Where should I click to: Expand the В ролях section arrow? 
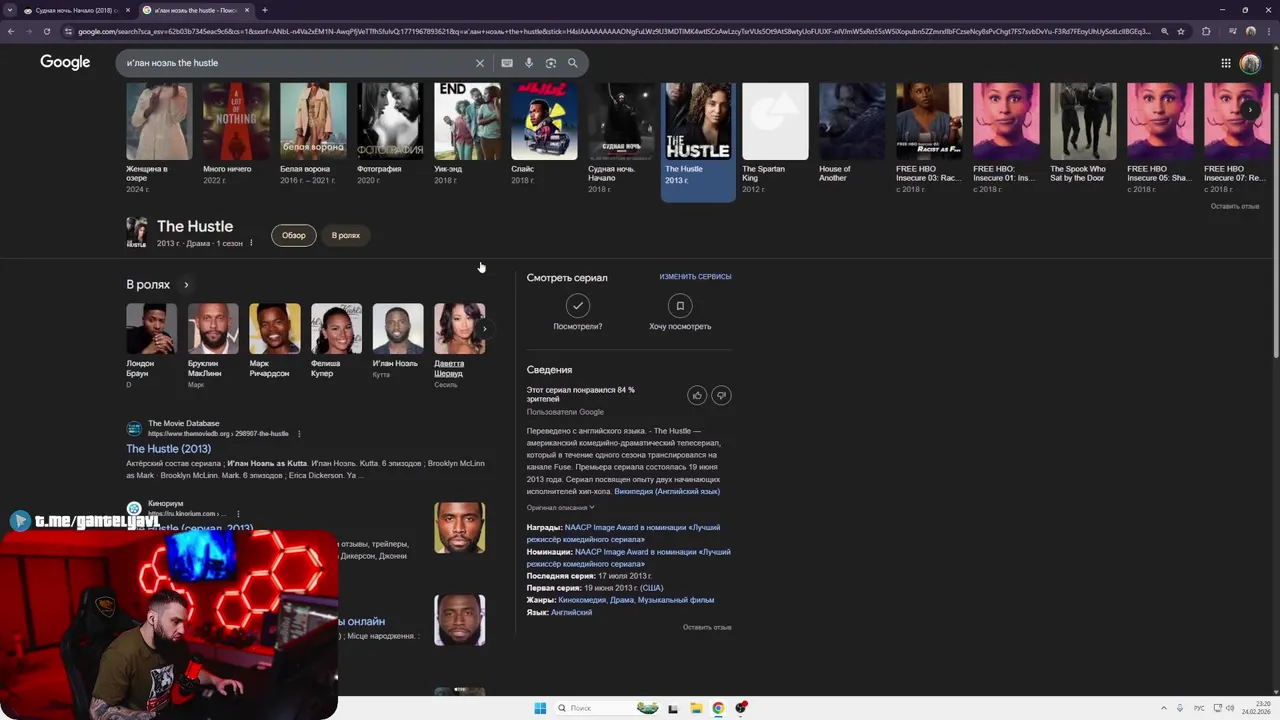[186, 285]
